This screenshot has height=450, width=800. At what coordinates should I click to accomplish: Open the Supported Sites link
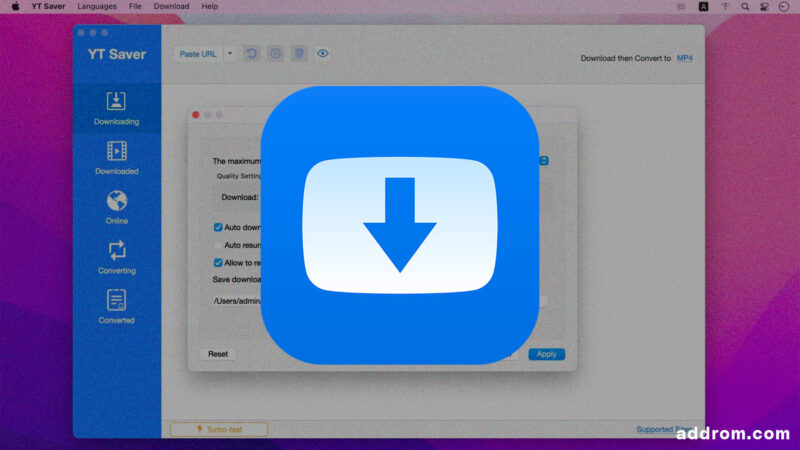point(664,430)
